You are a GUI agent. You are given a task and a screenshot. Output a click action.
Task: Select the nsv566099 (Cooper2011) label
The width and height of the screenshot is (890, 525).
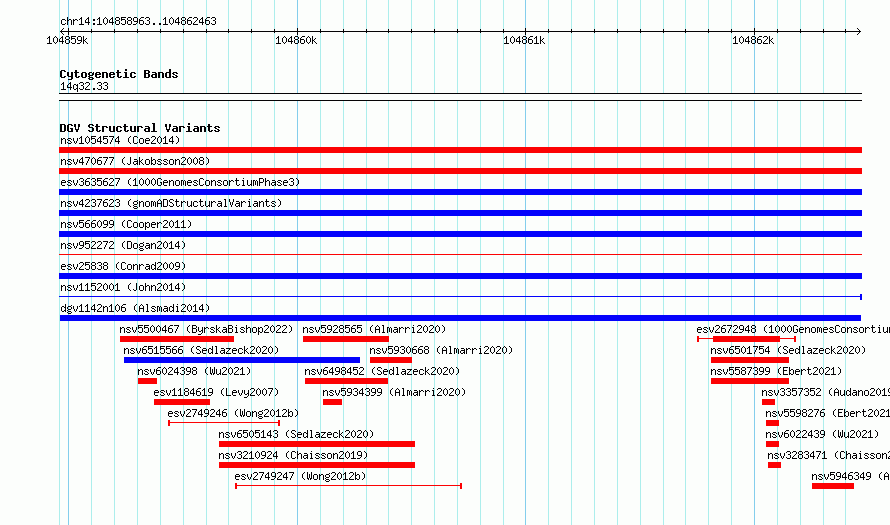coord(126,224)
